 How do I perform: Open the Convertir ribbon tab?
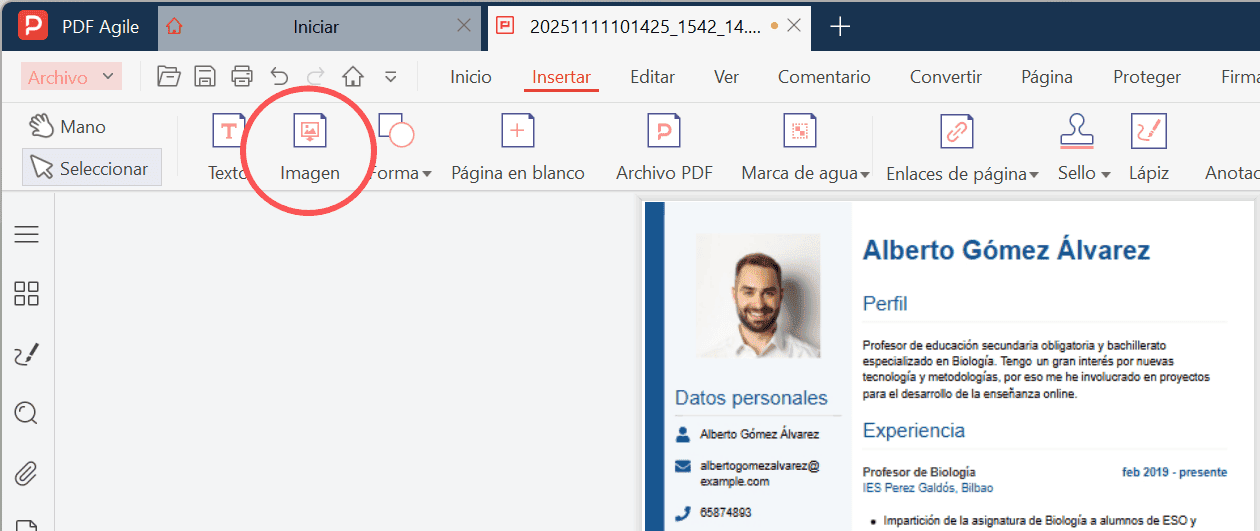(x=945, y=77)
